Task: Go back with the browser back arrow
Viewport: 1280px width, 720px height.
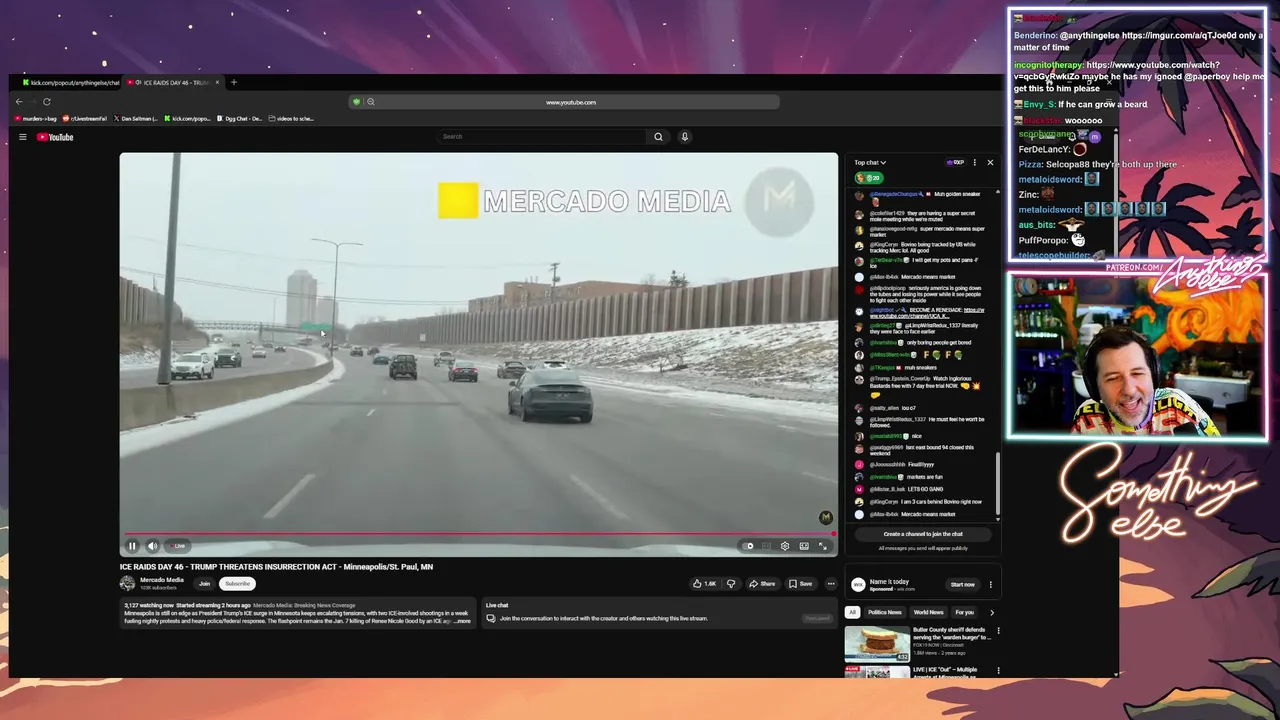Action: point(19,102)
